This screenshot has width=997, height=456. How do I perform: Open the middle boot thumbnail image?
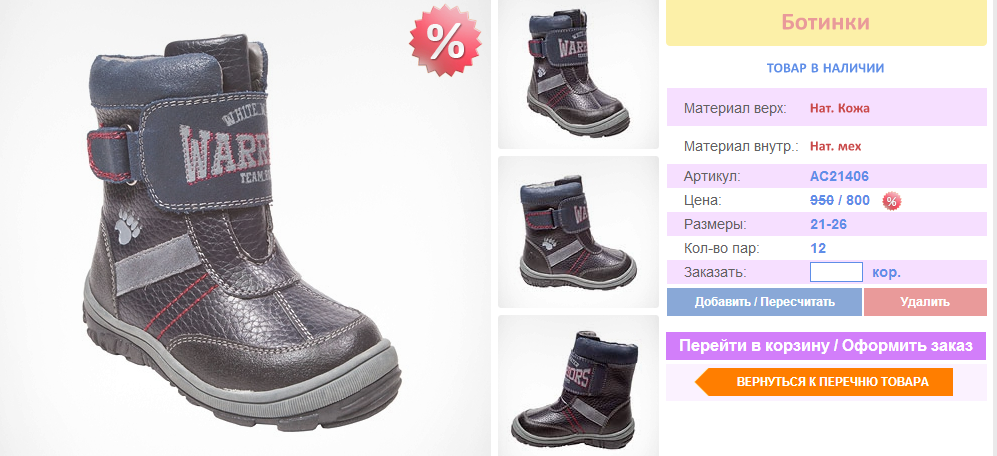578,231
